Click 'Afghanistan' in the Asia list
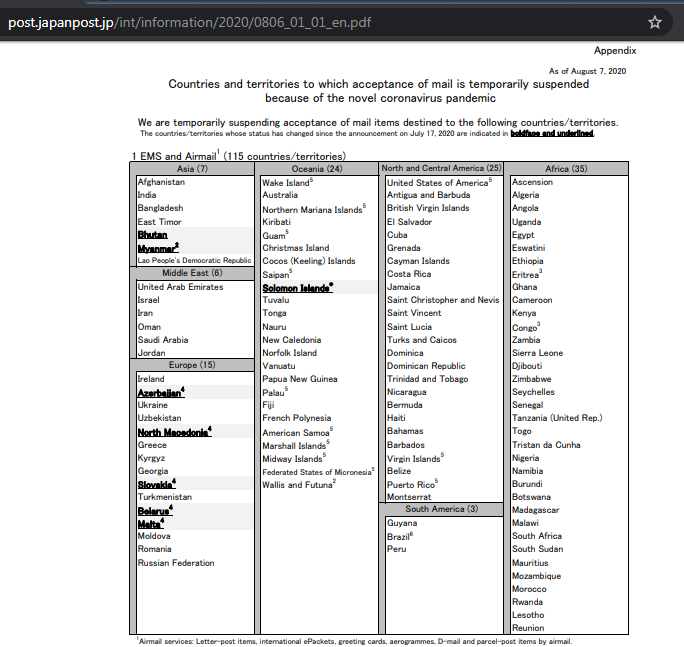This screenshot has height=647, width=684. (x=161, y=182)
